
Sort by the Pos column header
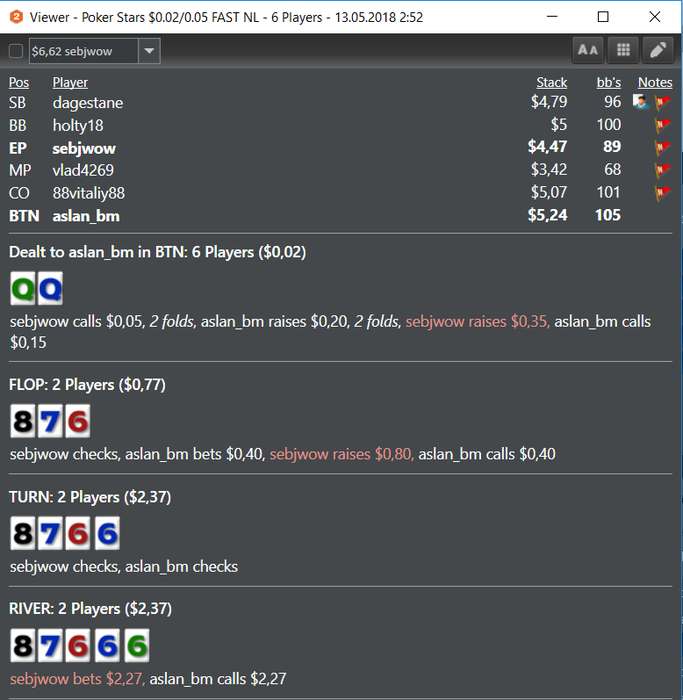click(x=19, y=83)
